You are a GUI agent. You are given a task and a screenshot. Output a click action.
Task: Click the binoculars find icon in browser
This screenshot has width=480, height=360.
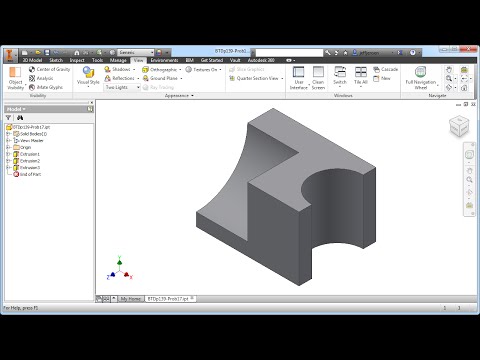pyautogui.click(x=20, y=118)
